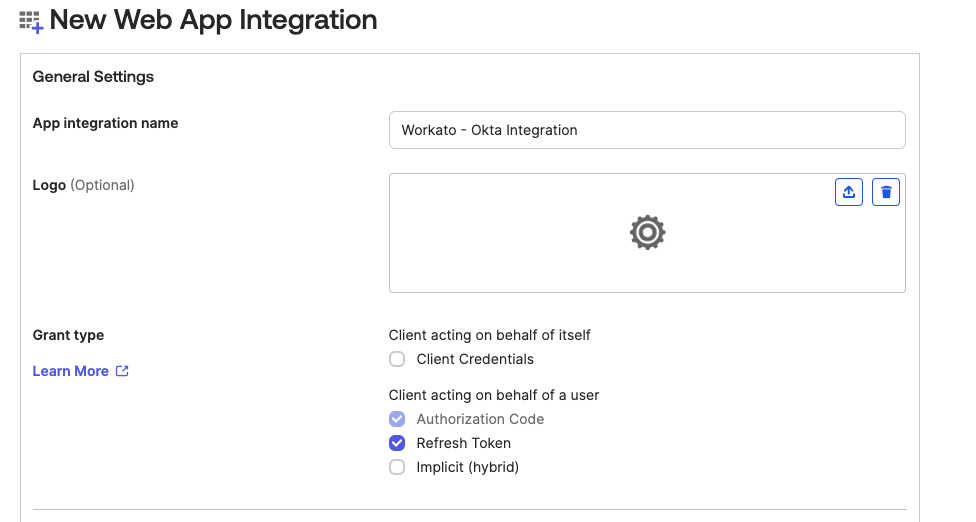Click the "App integration name" label

pos(105,123)
